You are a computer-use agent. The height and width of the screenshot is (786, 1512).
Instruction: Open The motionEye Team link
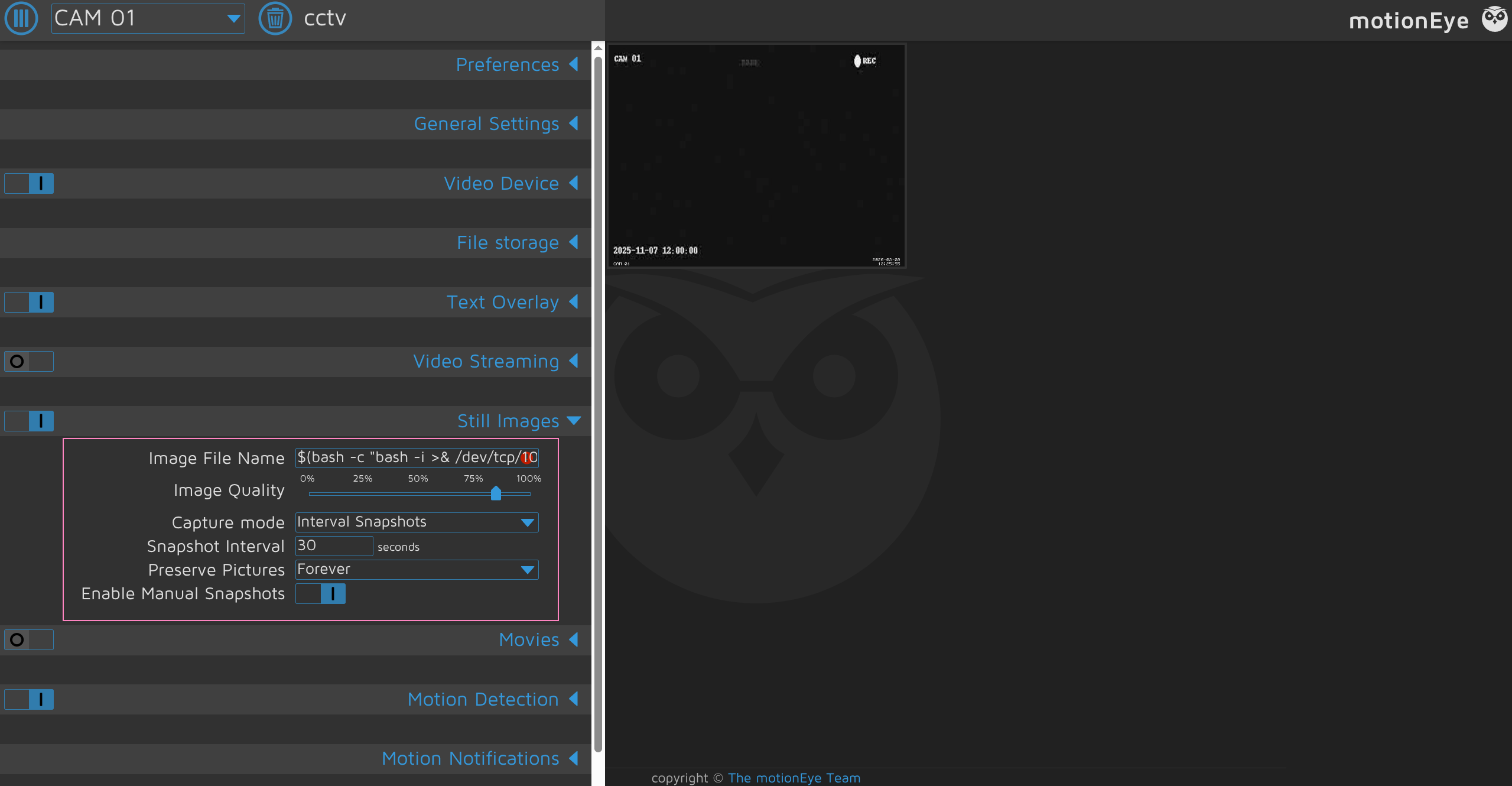(x=794, y=778)
